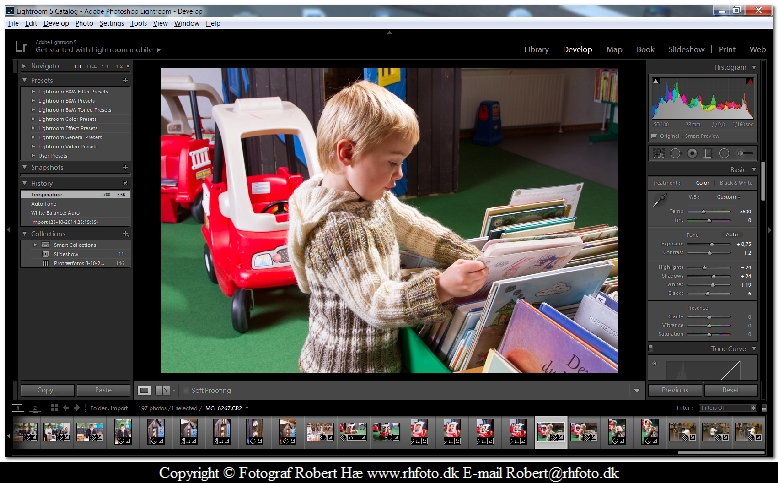Select the Adjustment Brush tool
This screenshot has width=778, height=483.
pyautogui.click(x=744, y=153)
